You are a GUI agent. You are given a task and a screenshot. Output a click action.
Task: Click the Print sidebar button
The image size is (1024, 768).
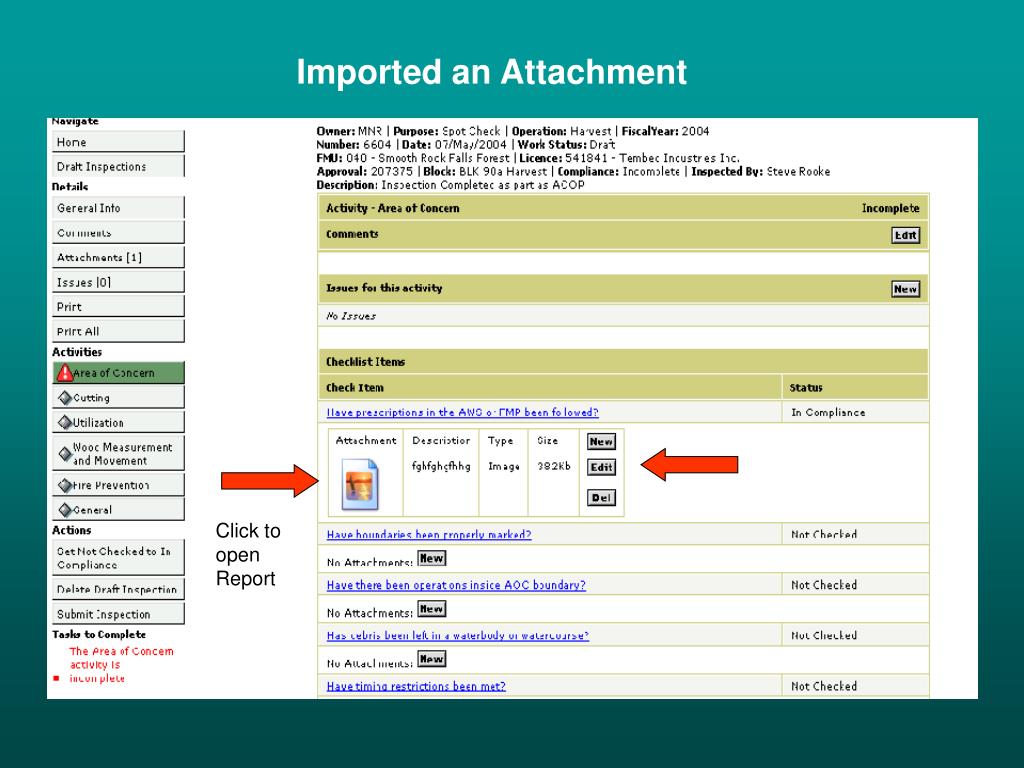click(x=118, y=306)
